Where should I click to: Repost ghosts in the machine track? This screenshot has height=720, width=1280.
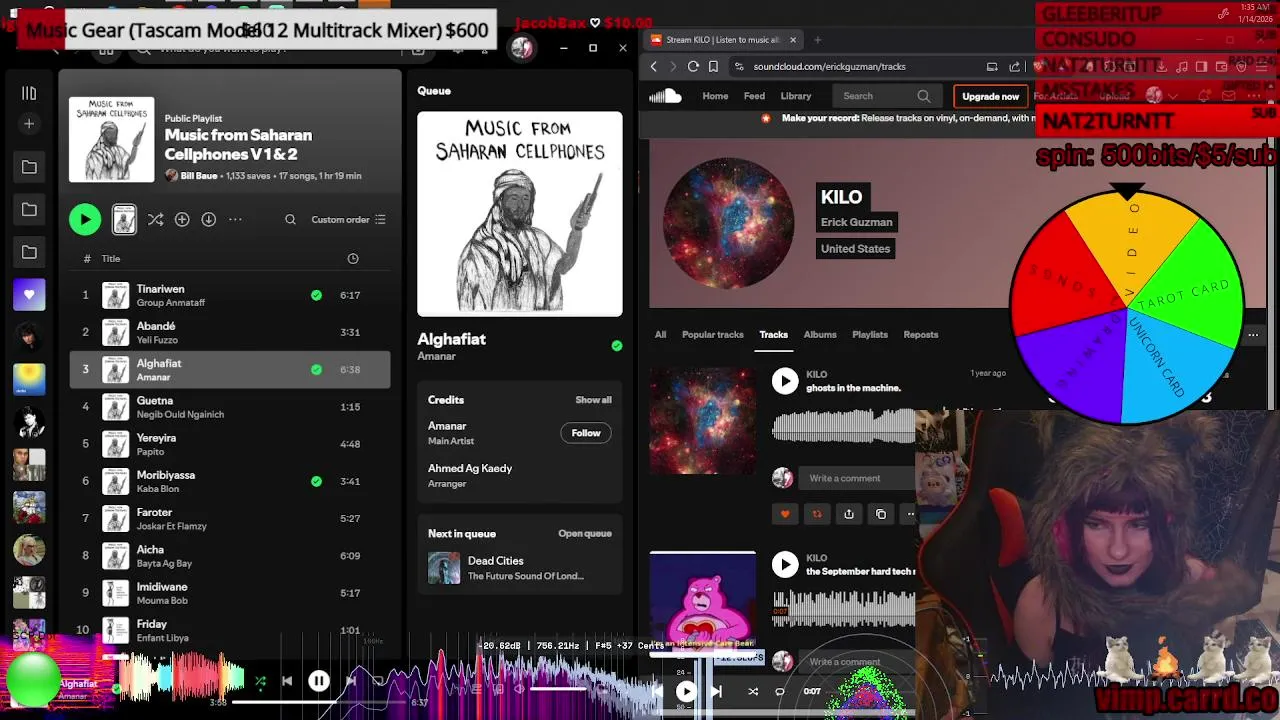click(x=817, y=514)
